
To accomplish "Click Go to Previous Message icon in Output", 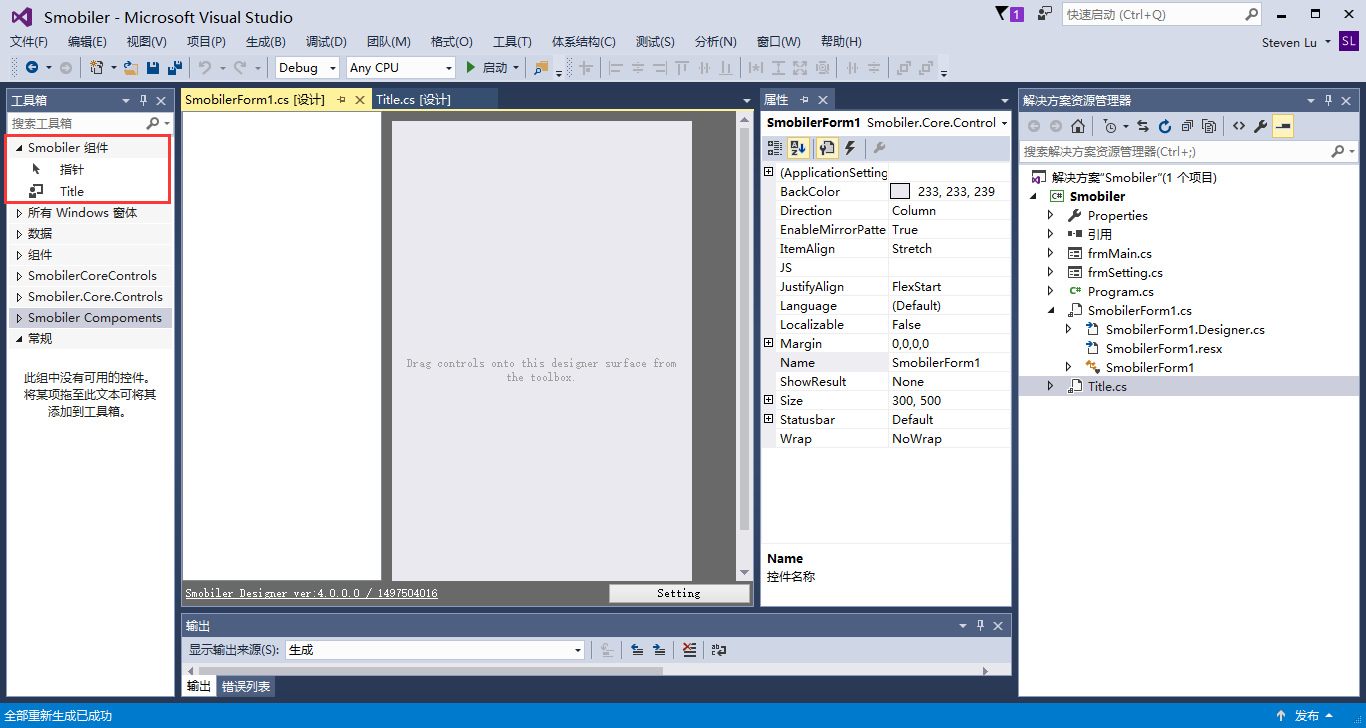I will coord(637,650).
